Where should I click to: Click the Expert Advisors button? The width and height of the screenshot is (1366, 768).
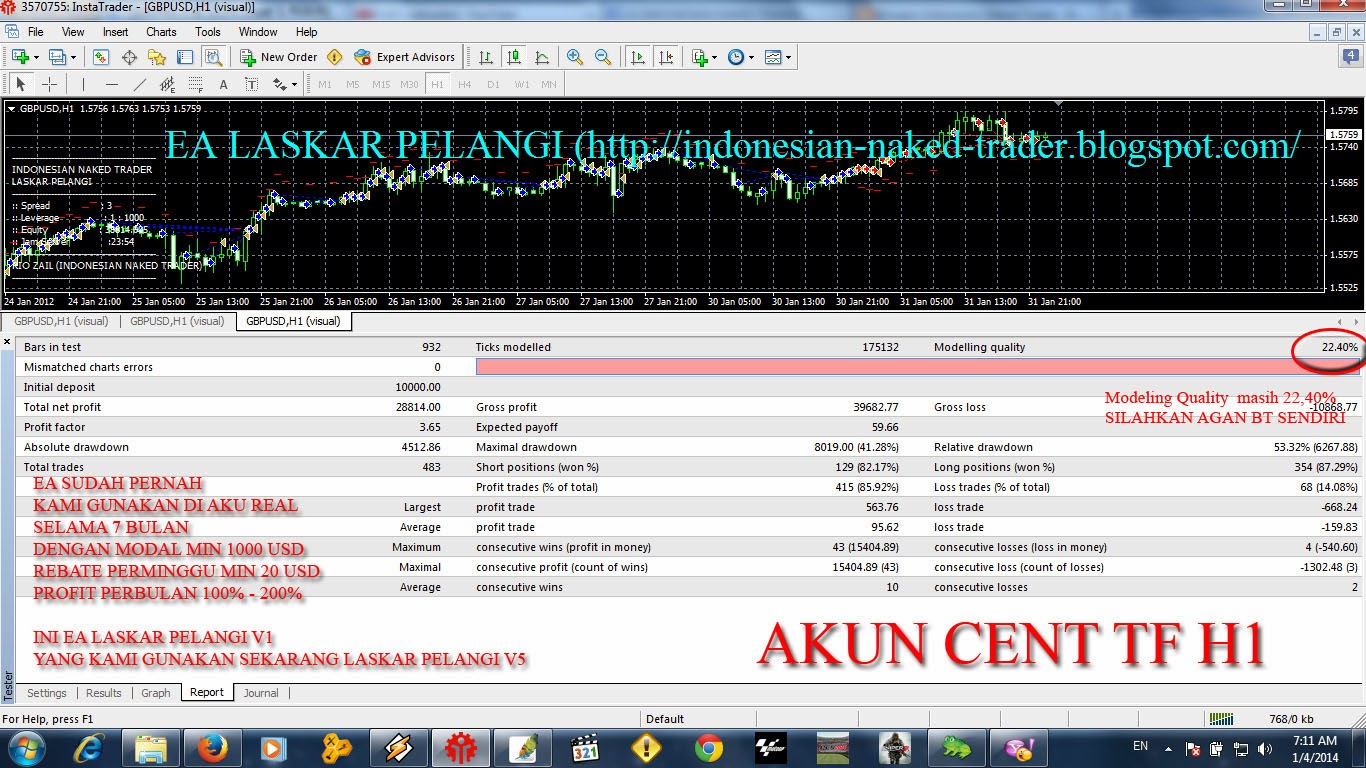point(405,57)
